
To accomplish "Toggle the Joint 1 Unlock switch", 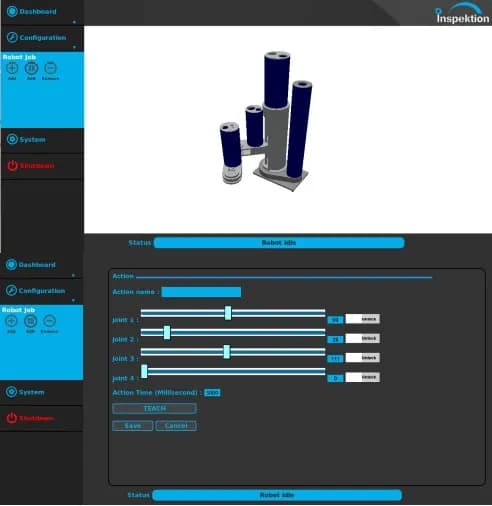I will point(363,319).
